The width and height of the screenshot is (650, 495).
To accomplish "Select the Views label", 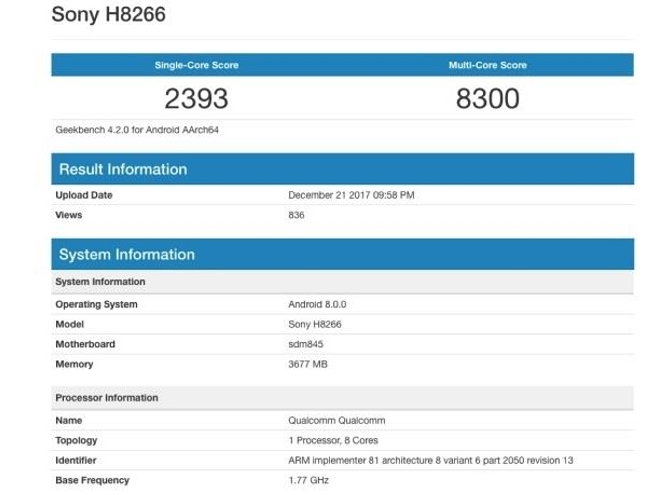I will pyautogui.click(x=69, y=215).
